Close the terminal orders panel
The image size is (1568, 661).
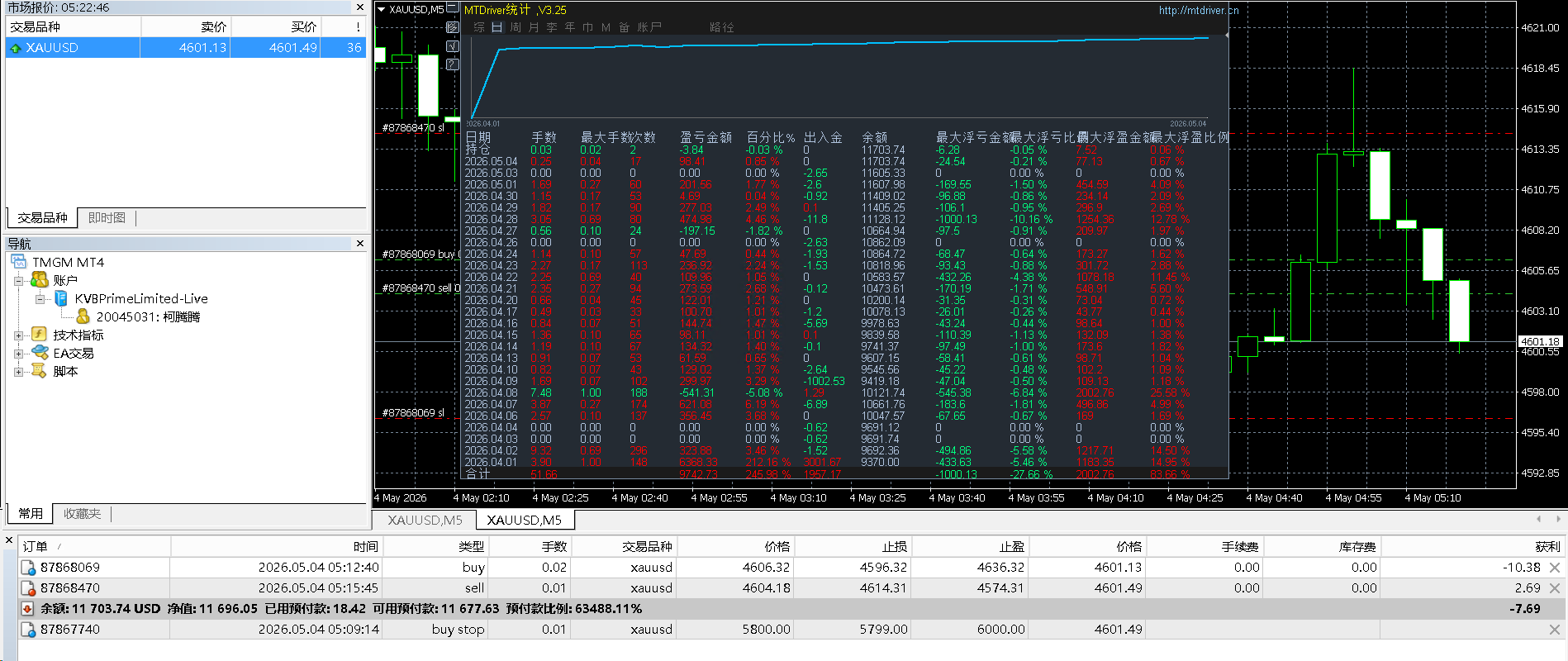[x=8, y=540]
